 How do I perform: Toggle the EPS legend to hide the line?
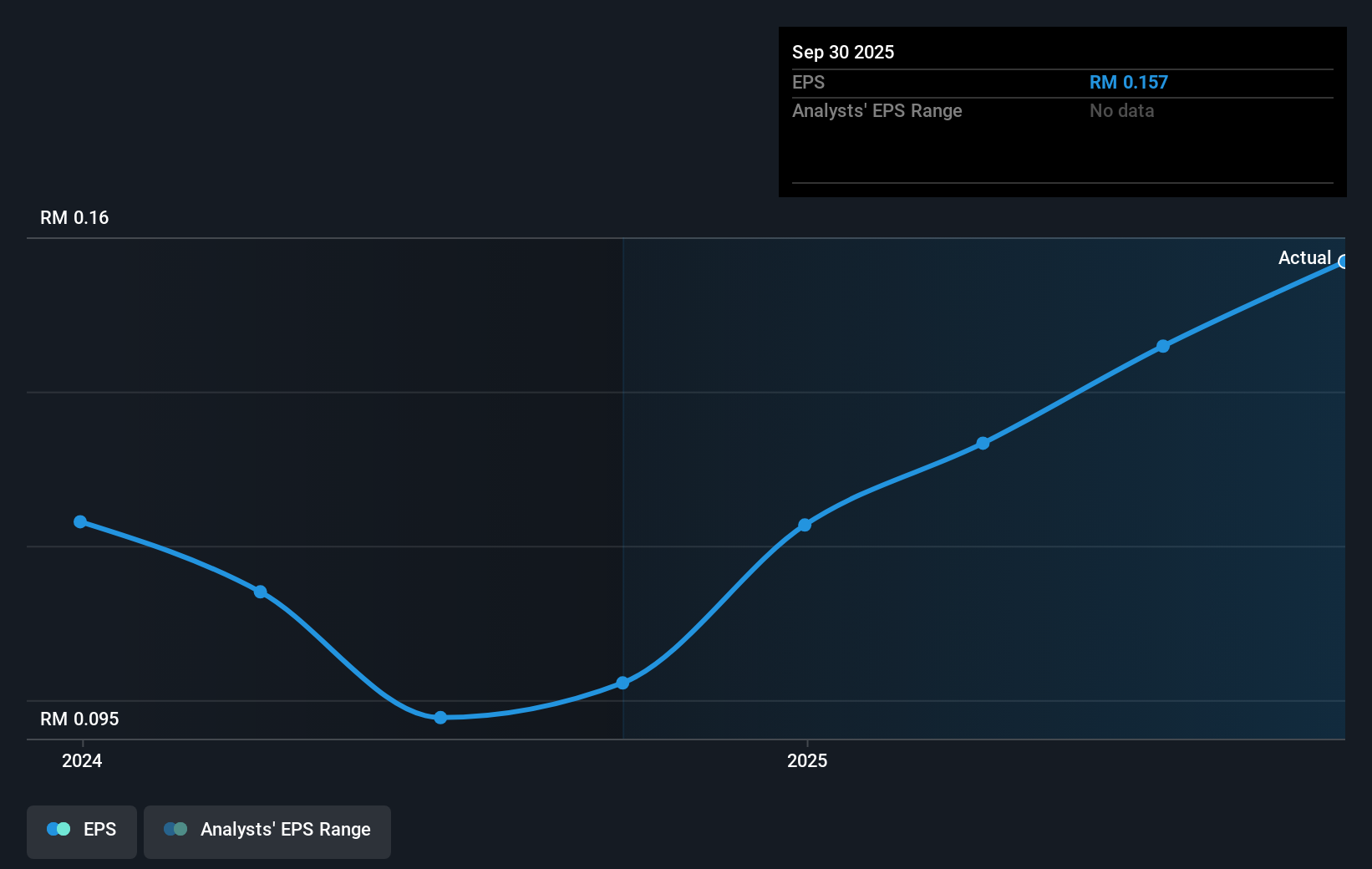[81, 830]
